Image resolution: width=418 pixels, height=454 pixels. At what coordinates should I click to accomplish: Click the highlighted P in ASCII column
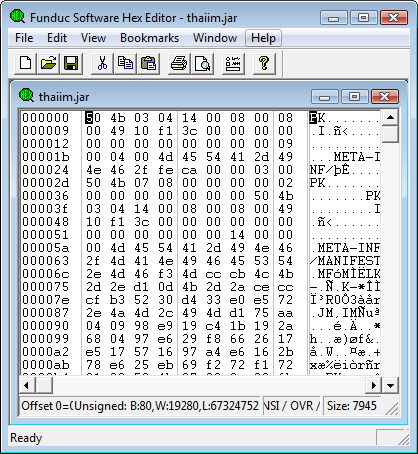313,118
